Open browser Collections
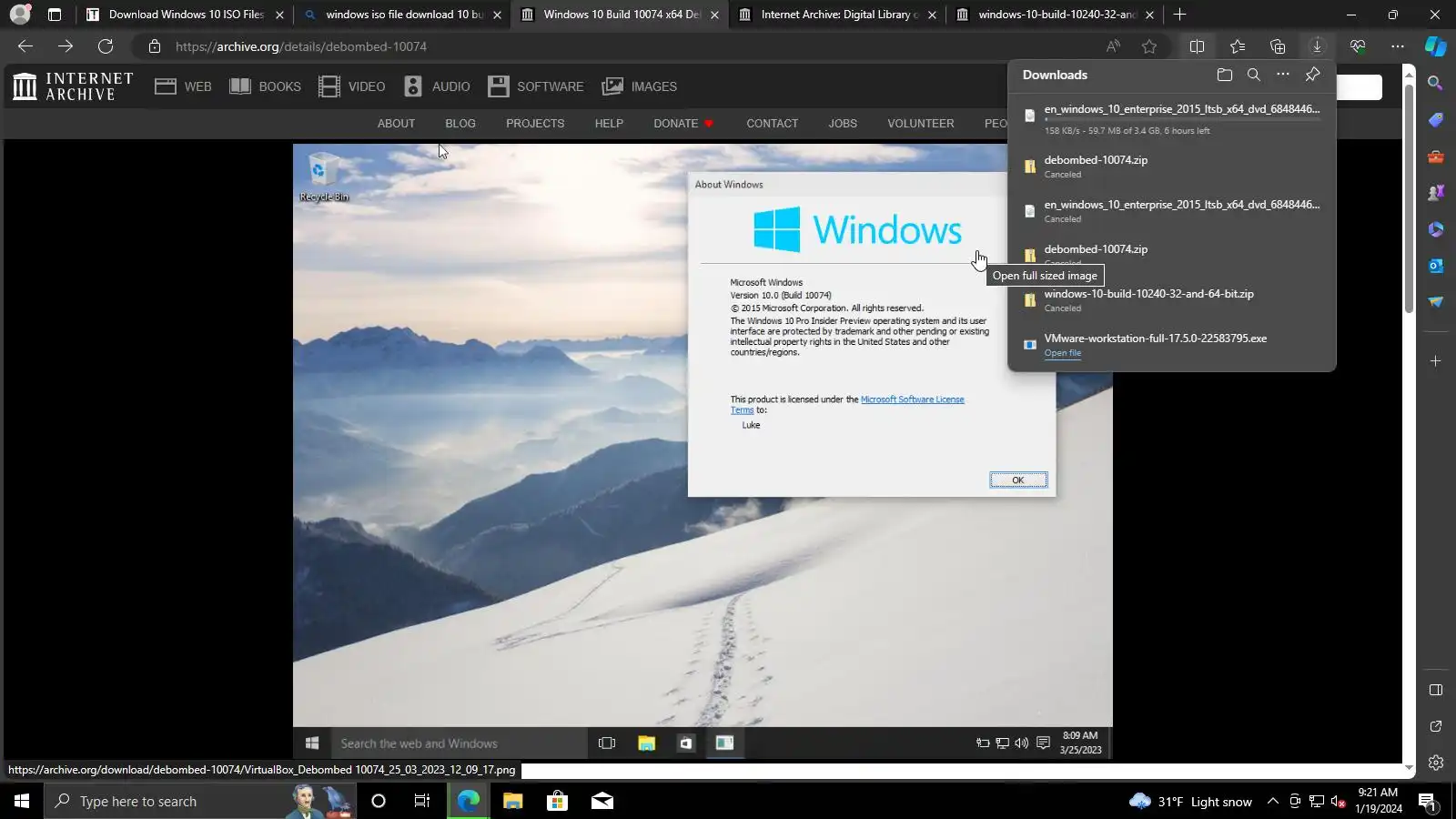 point(1278,46)
